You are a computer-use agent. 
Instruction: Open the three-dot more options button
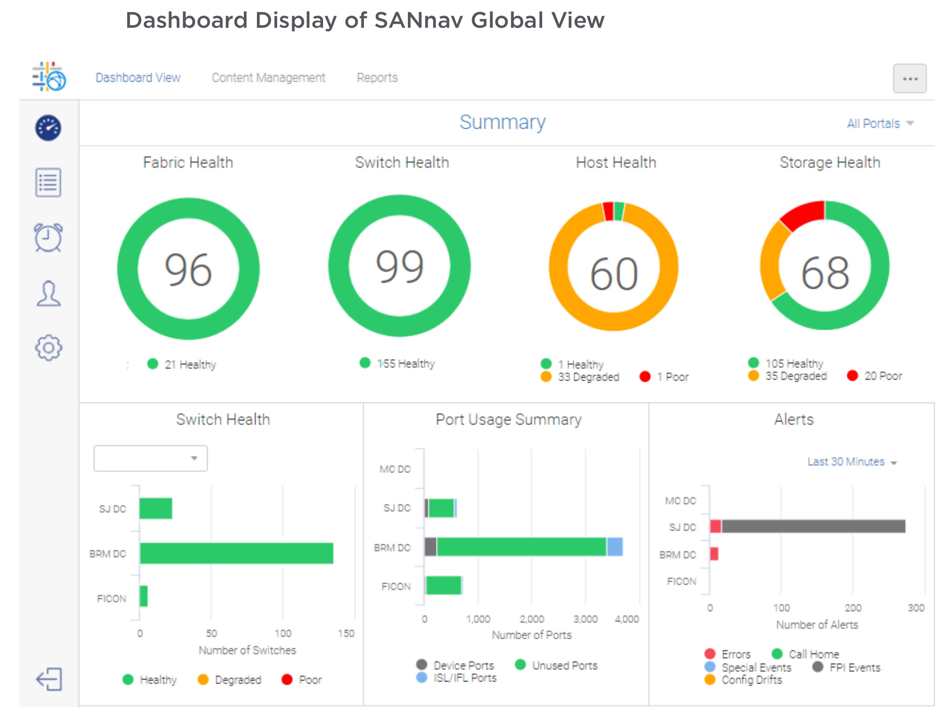(x=909, y=78)
